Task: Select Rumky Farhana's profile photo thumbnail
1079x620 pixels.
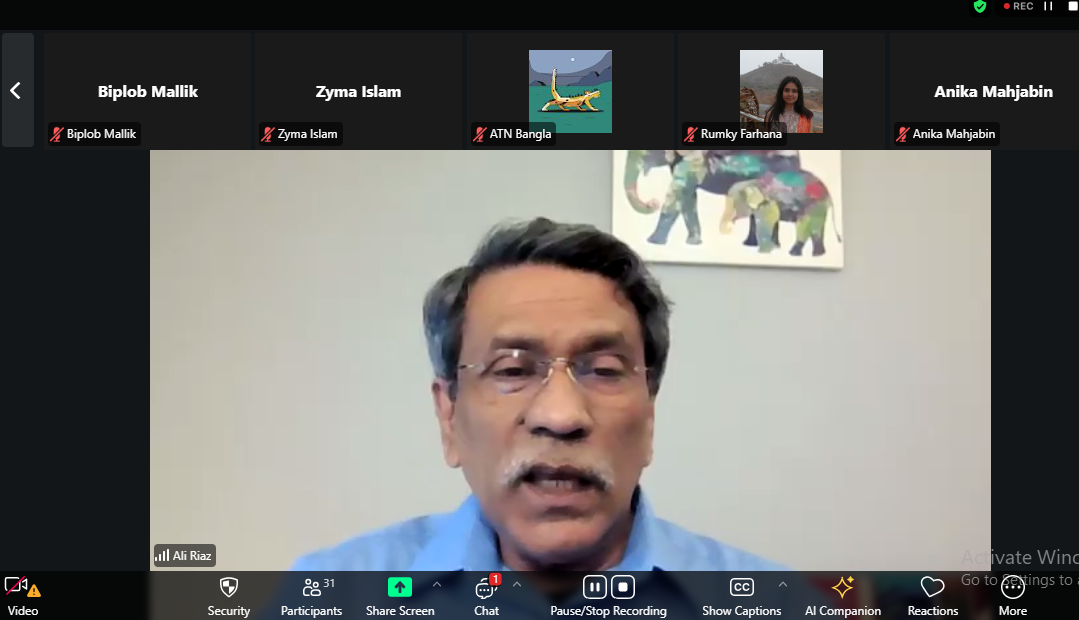Action: tap(781, 91)
